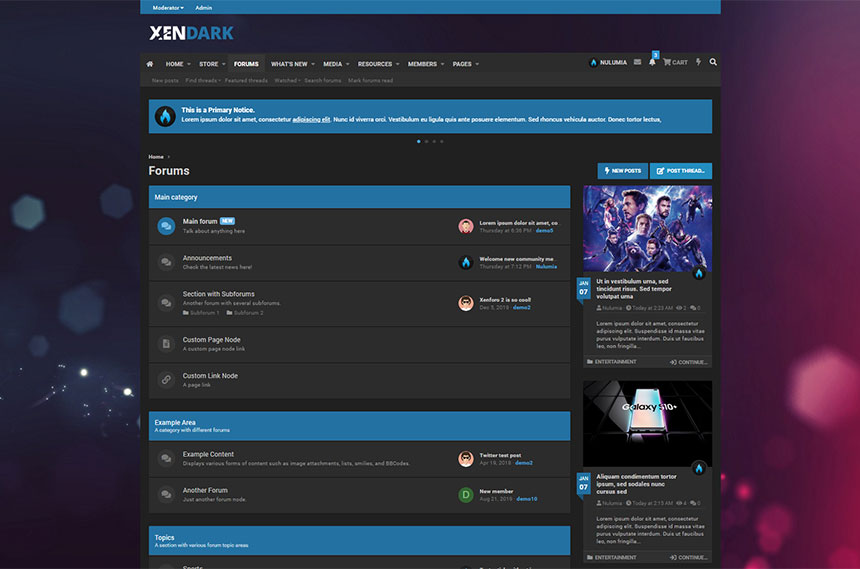Click the Main forum chat bubble icon
This screenshot has height=569, width=860.
tap(166, 226)
